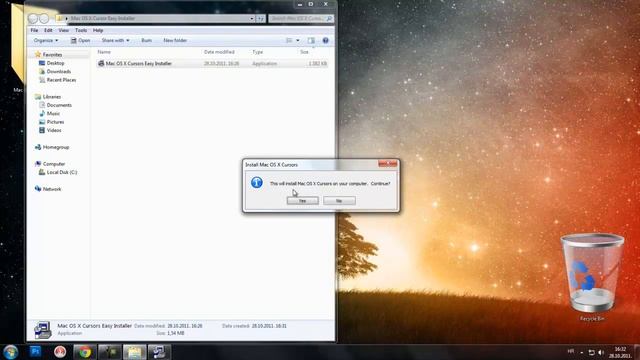Click the Open toolbar button
640x360 pixels.
point(80,40)
